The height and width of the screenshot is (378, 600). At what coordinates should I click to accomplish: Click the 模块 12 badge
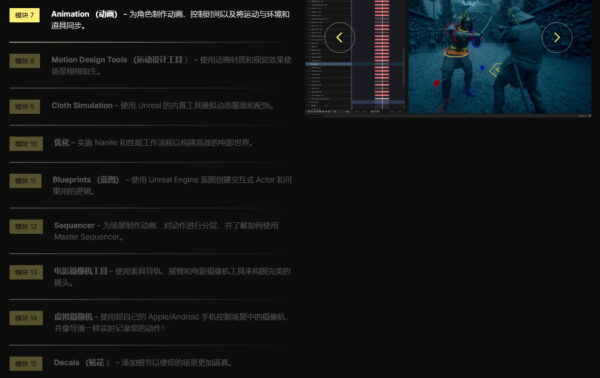[26, 226]
